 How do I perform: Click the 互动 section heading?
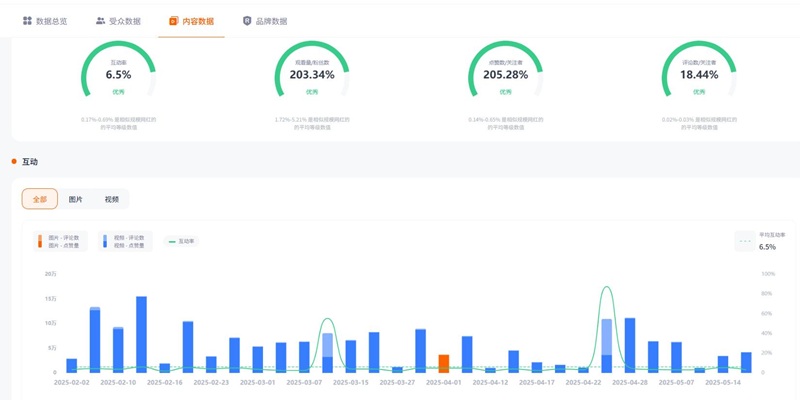click(x=30, y=161)
